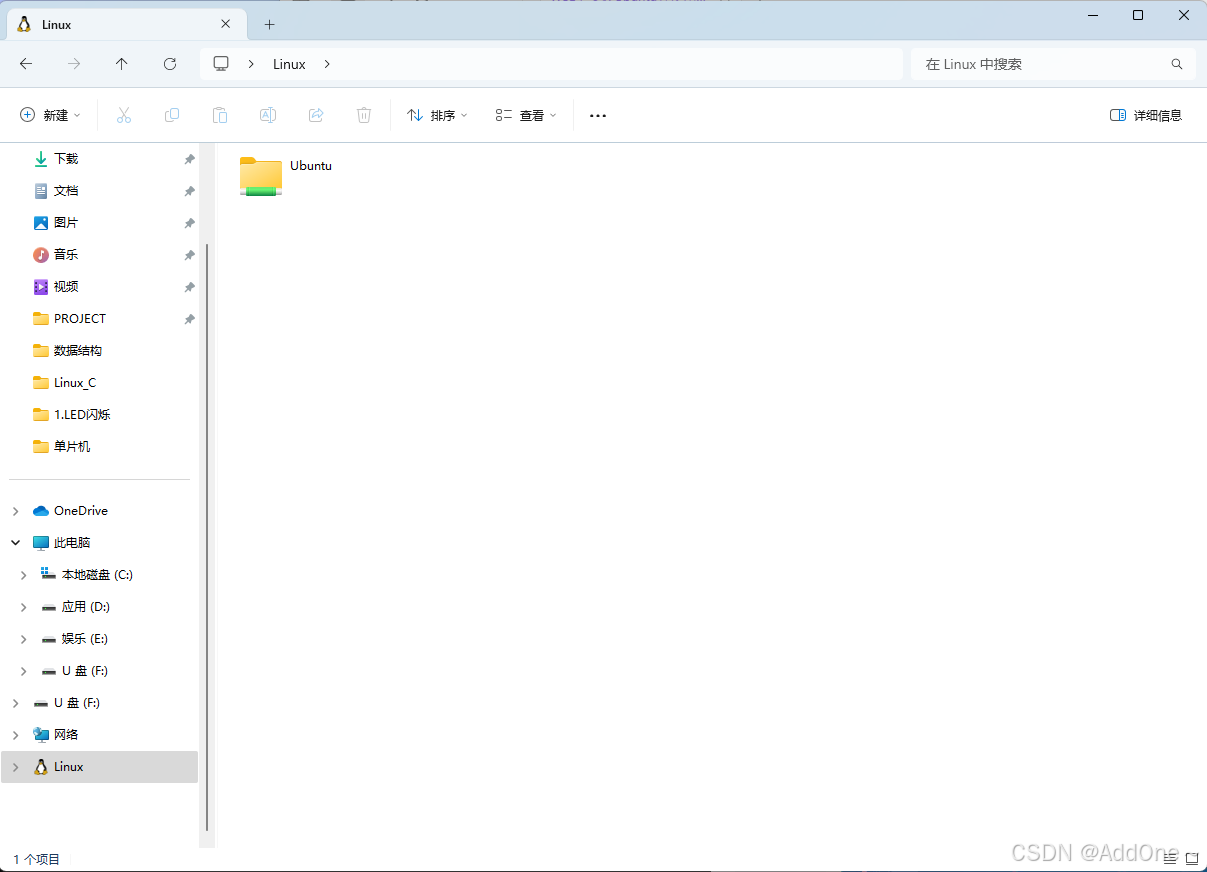Click the Paste clipboard icon
This screenshot has height=872, width=1207.
[220, 115]
